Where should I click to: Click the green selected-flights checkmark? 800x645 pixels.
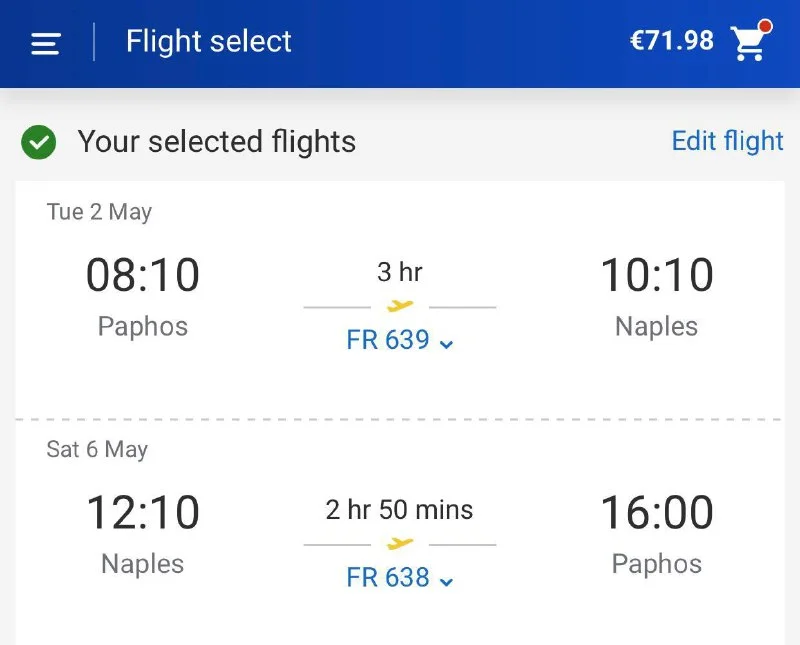click(x=39, y=142)
